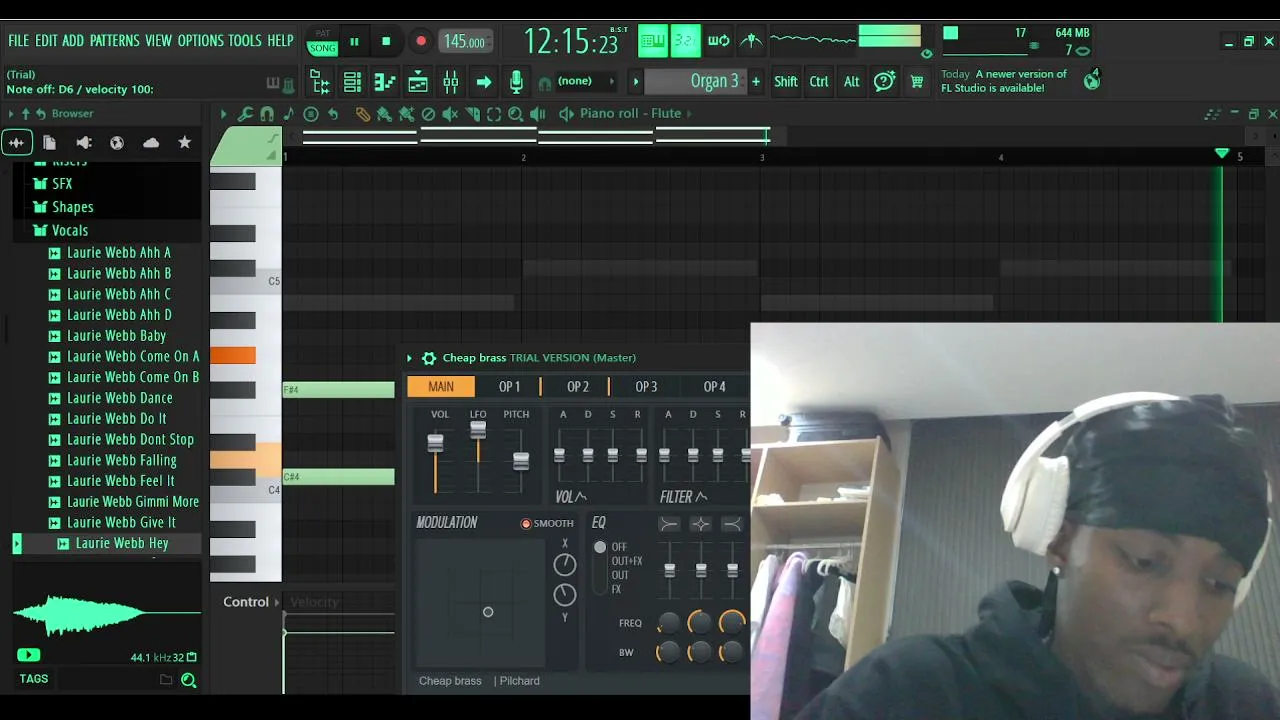Image resolution: width=1280 pixels, height=720 pixels.
Task: Toggle the piano roll magnet snap
Action: (x=267, y=114)
